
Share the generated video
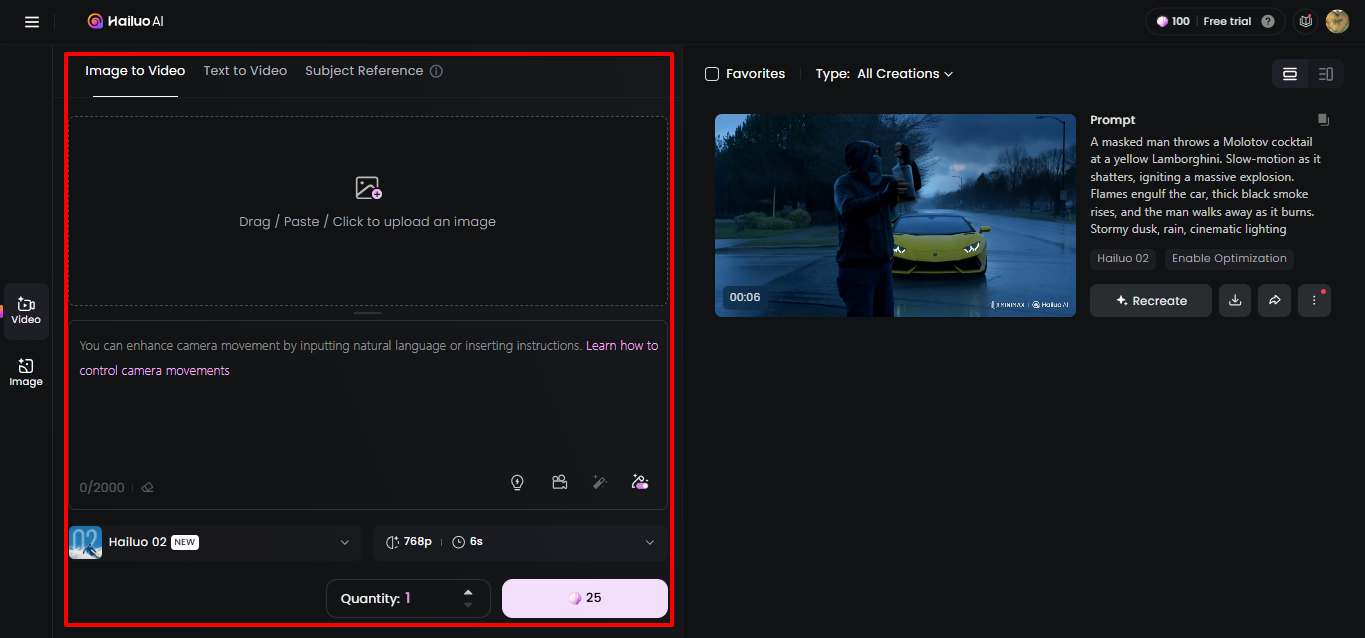tap(1275, 300)
